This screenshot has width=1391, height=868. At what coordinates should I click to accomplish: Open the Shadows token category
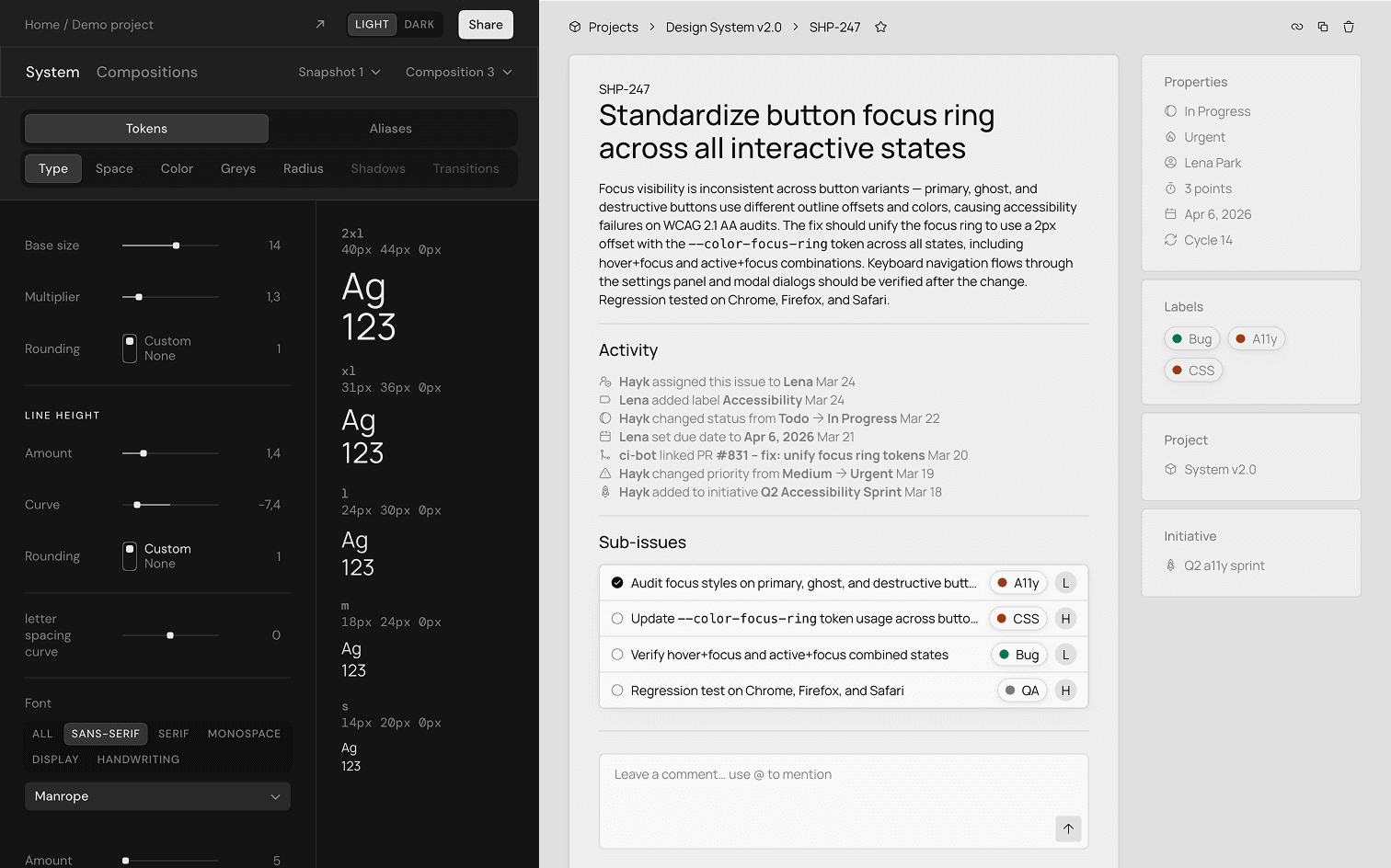point(378,168)
